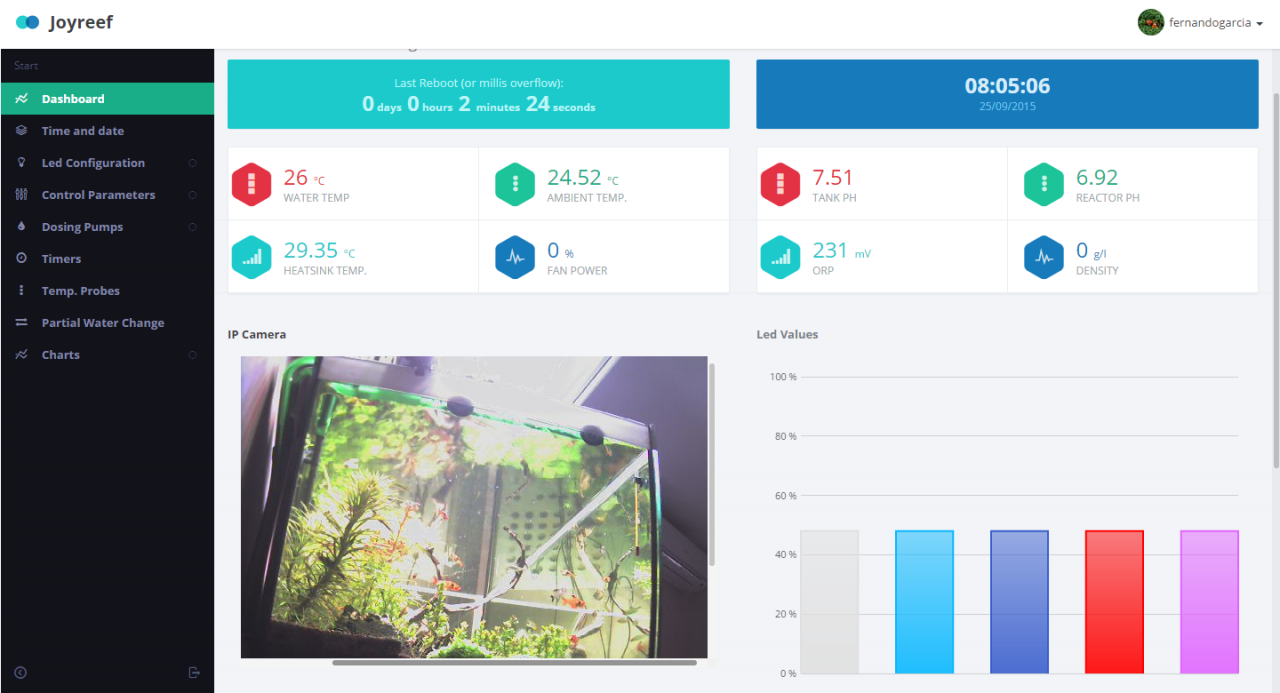Image resolution: width=1280 pixels, height=693 pixels.
Task: Click the IP Camera aquarium image
Action: point(474,507)
